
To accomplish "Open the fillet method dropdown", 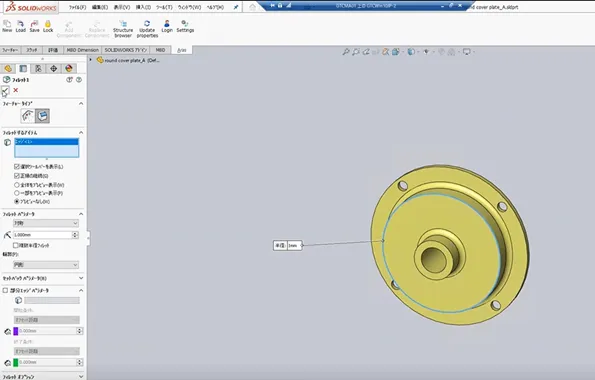I will (x=46, y=223).
